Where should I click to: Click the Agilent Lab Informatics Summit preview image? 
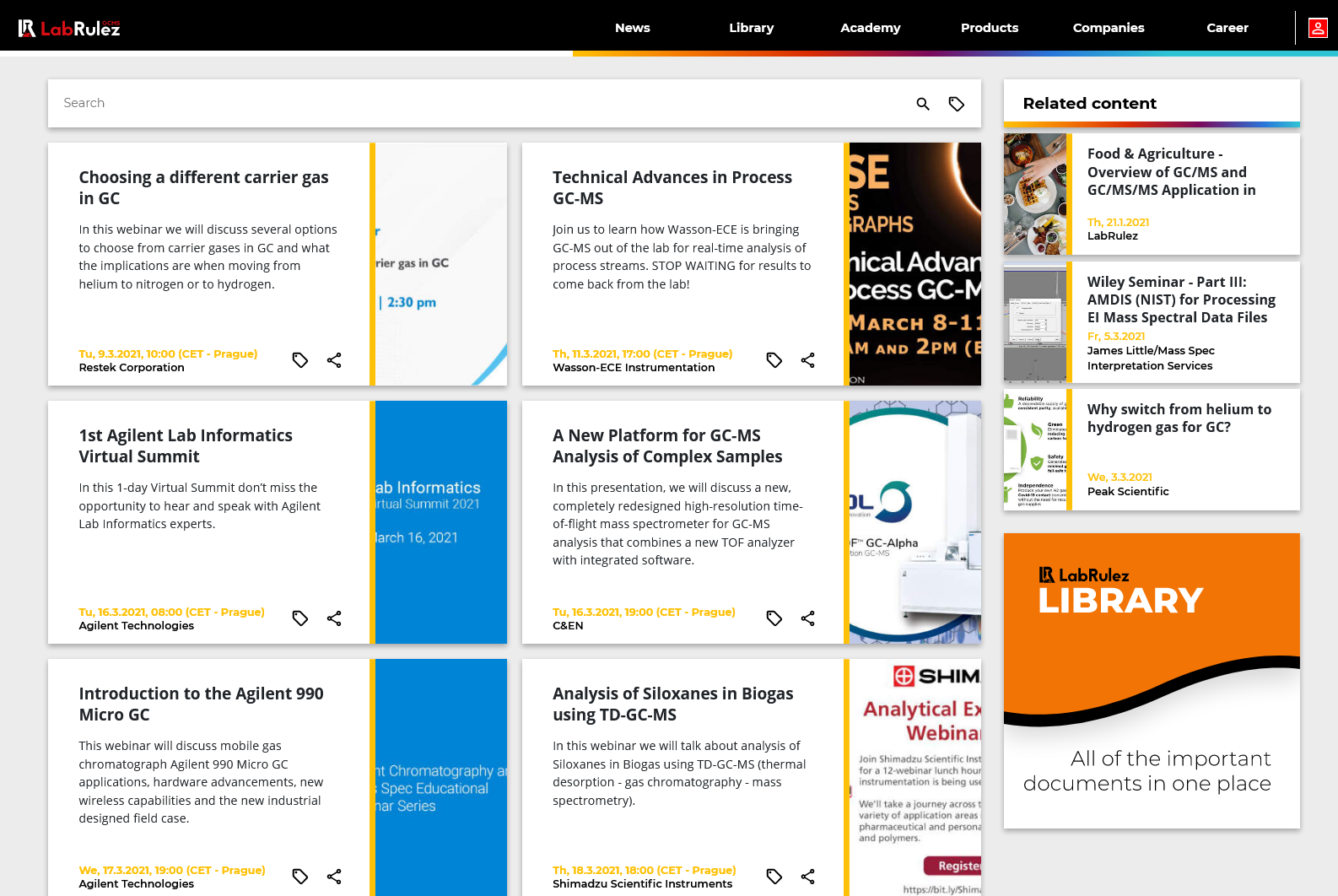441,522
